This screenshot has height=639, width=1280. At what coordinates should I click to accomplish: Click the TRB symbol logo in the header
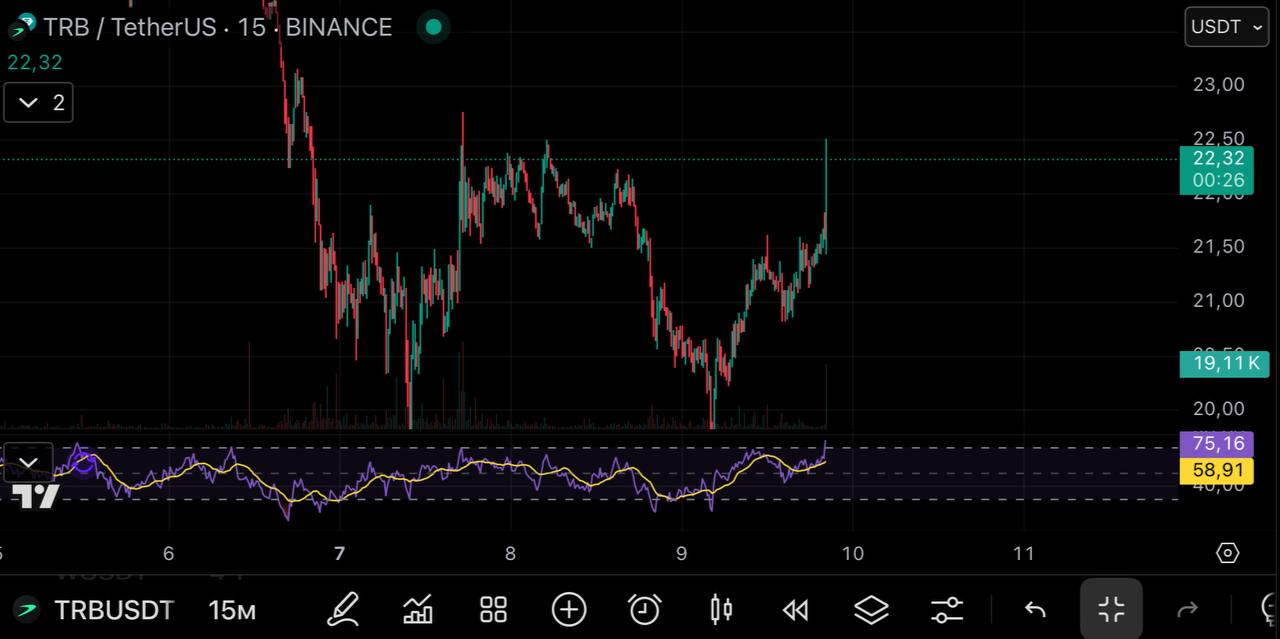click(x=20, y=26)
